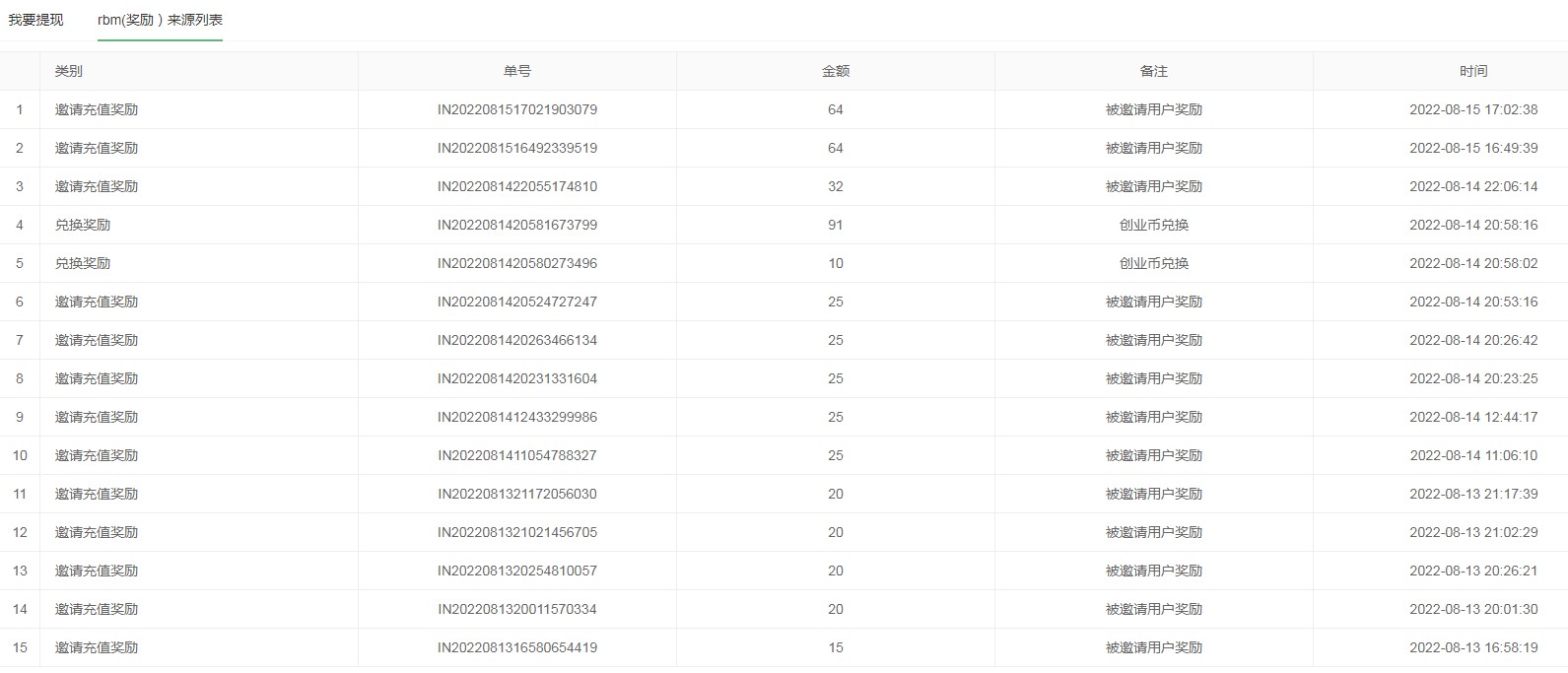Click the 单号 column header
The height and width of the screenshot is (673, 1568).
517,71
